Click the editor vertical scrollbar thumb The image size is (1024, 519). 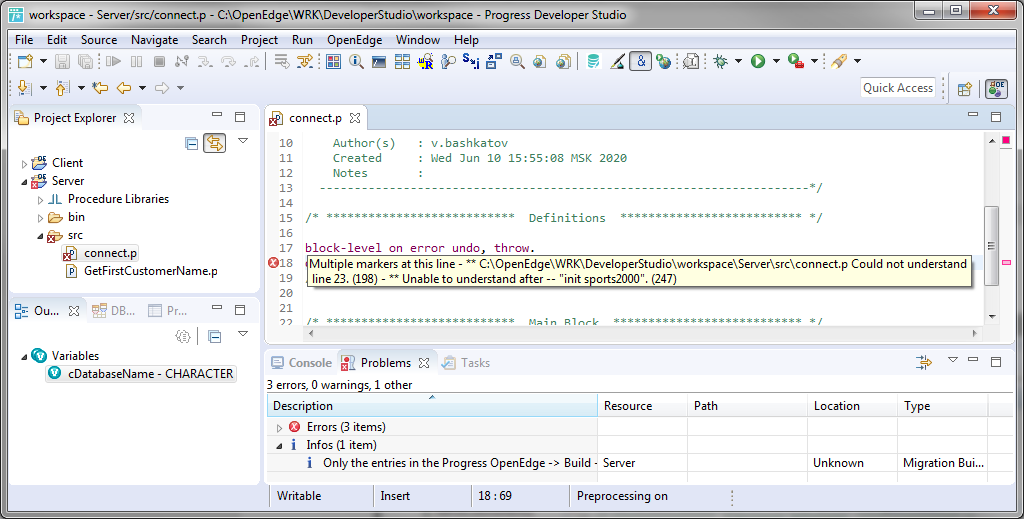click(x=991, y=245)
